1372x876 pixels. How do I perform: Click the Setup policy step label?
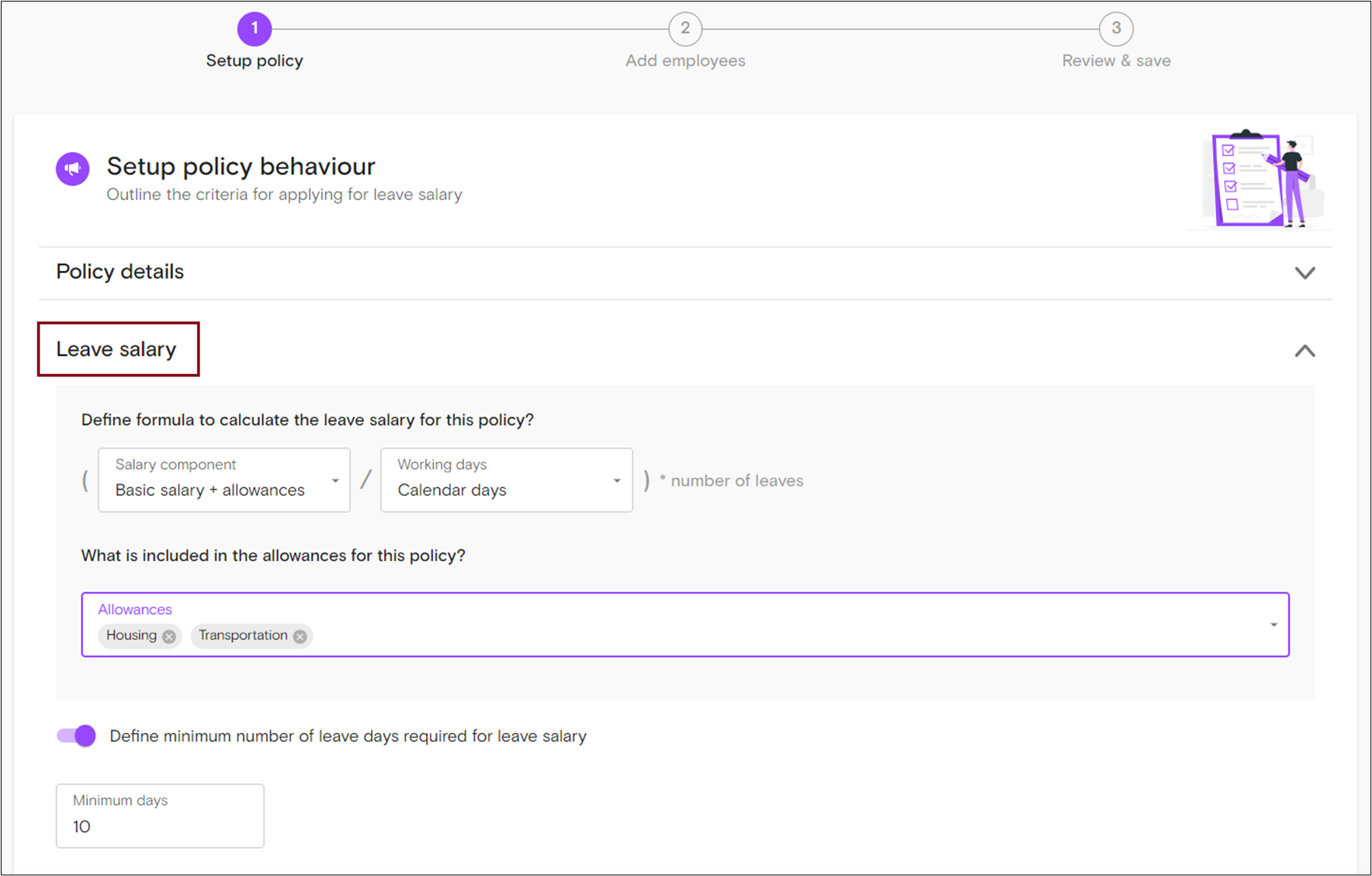coord(255,61)
